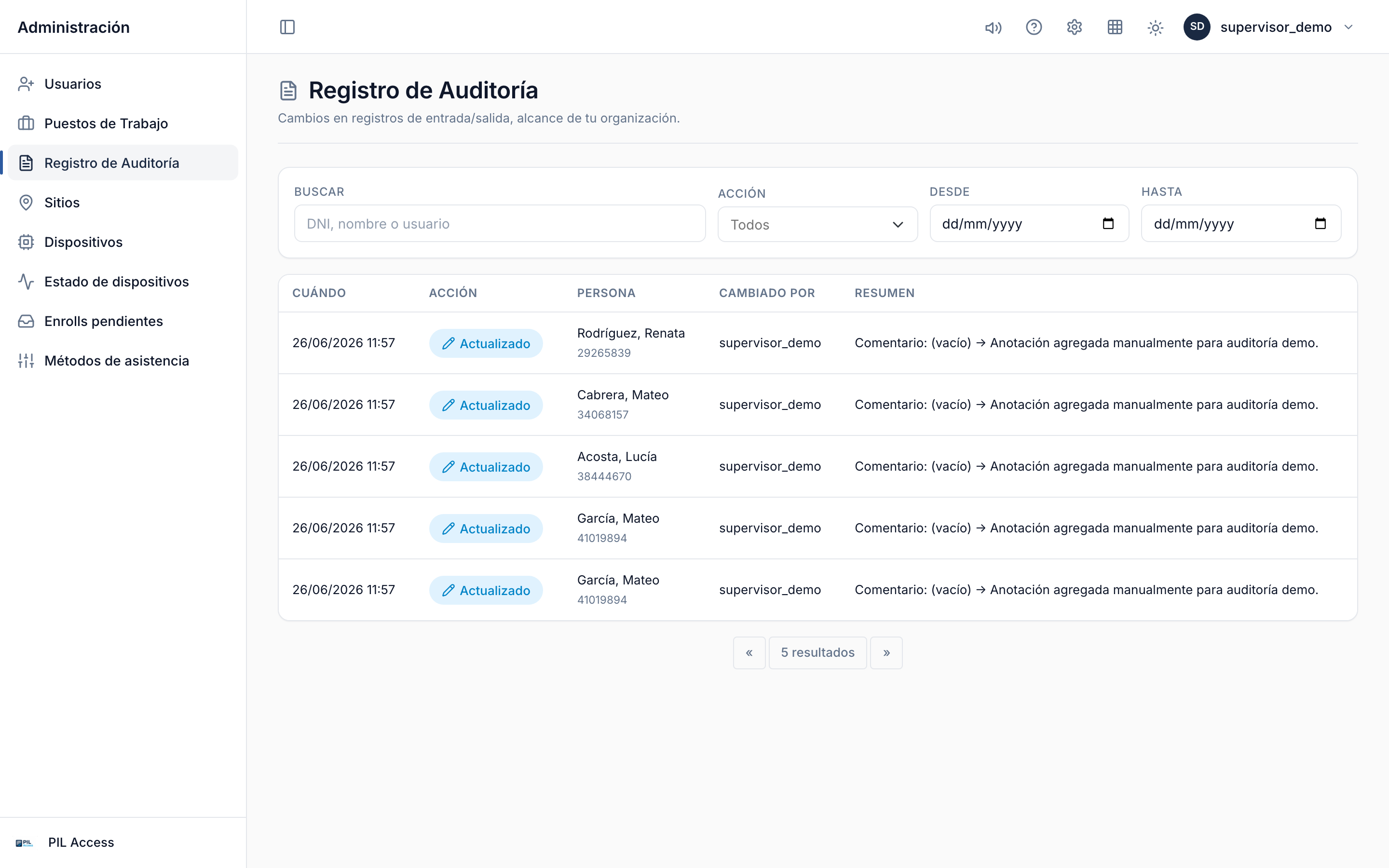Open the help question mark icon
Viewport: 1389px width, 868px height.
tap(1034, 27)
